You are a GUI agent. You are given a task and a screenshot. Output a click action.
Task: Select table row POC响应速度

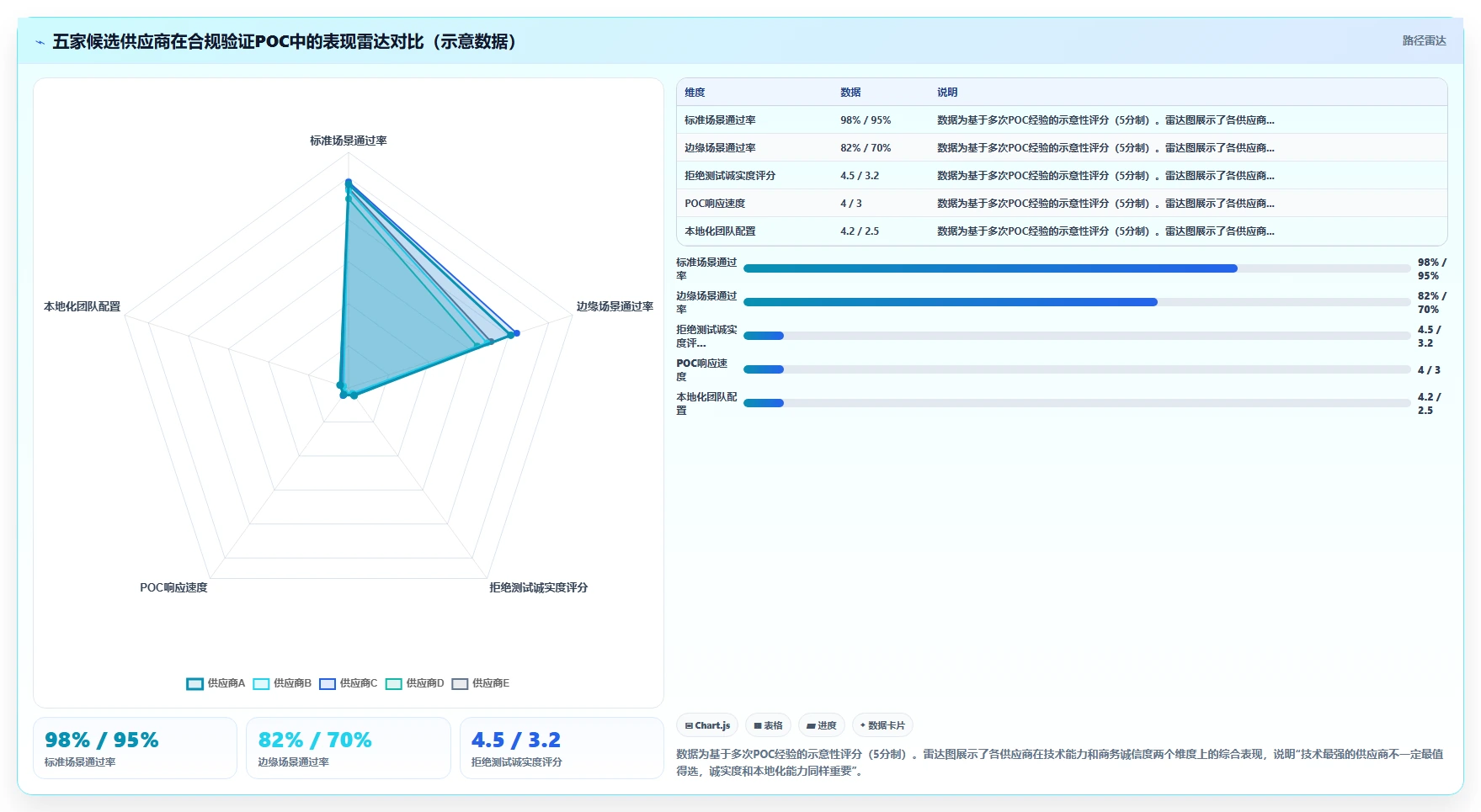point(1062,204)
